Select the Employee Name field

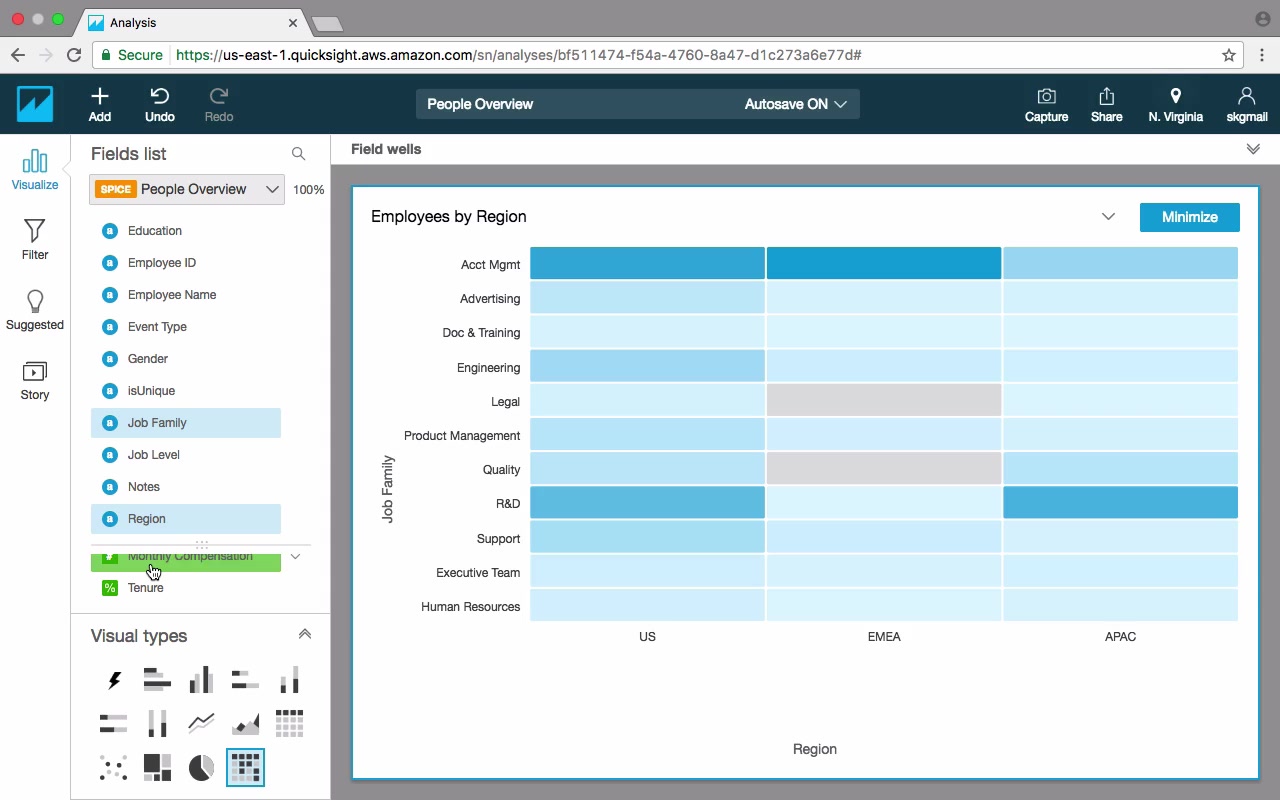click(x=186, y=295)
